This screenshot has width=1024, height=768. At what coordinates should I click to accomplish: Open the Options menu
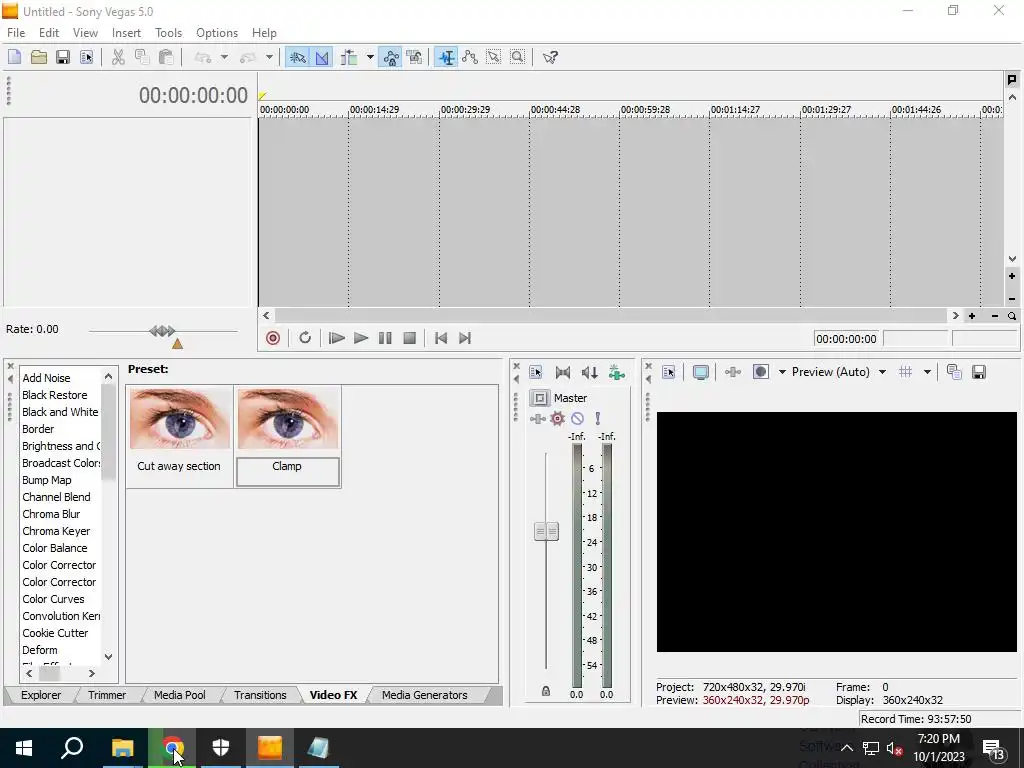217,33
